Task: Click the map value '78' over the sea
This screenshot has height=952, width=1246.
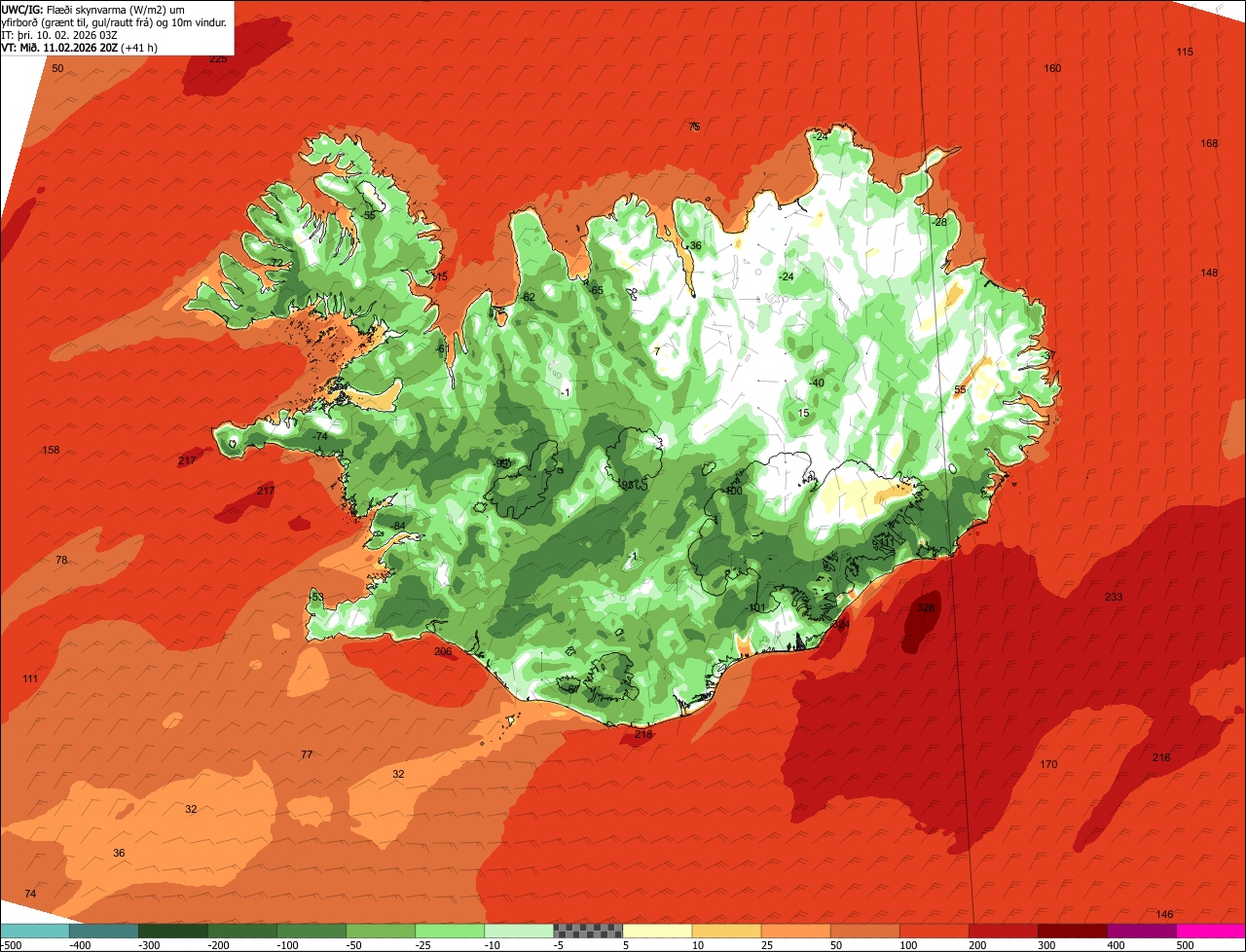Action: coord(61,560)
